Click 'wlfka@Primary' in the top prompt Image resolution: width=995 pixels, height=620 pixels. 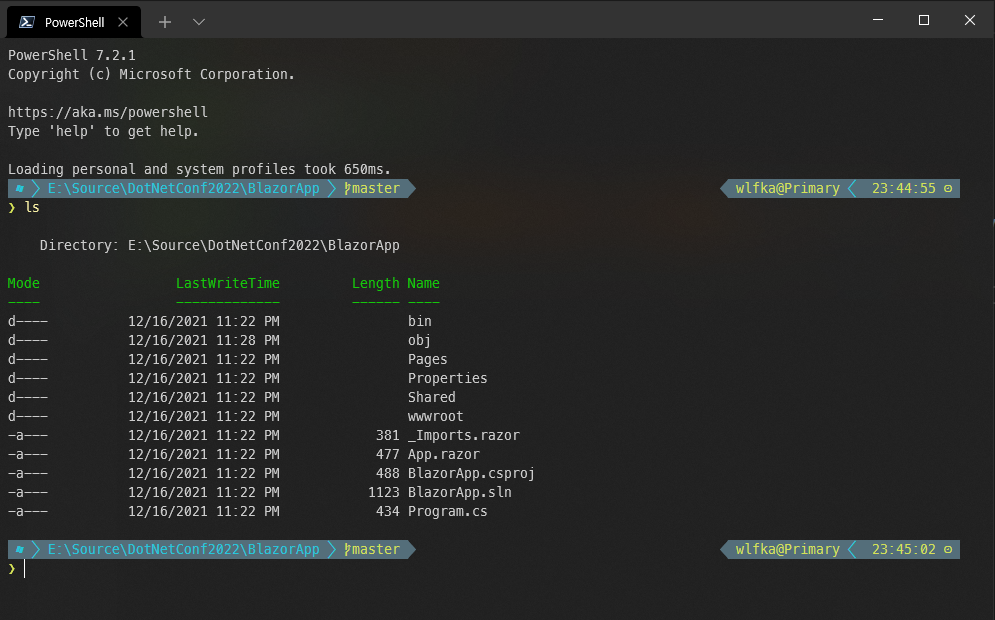787,188
